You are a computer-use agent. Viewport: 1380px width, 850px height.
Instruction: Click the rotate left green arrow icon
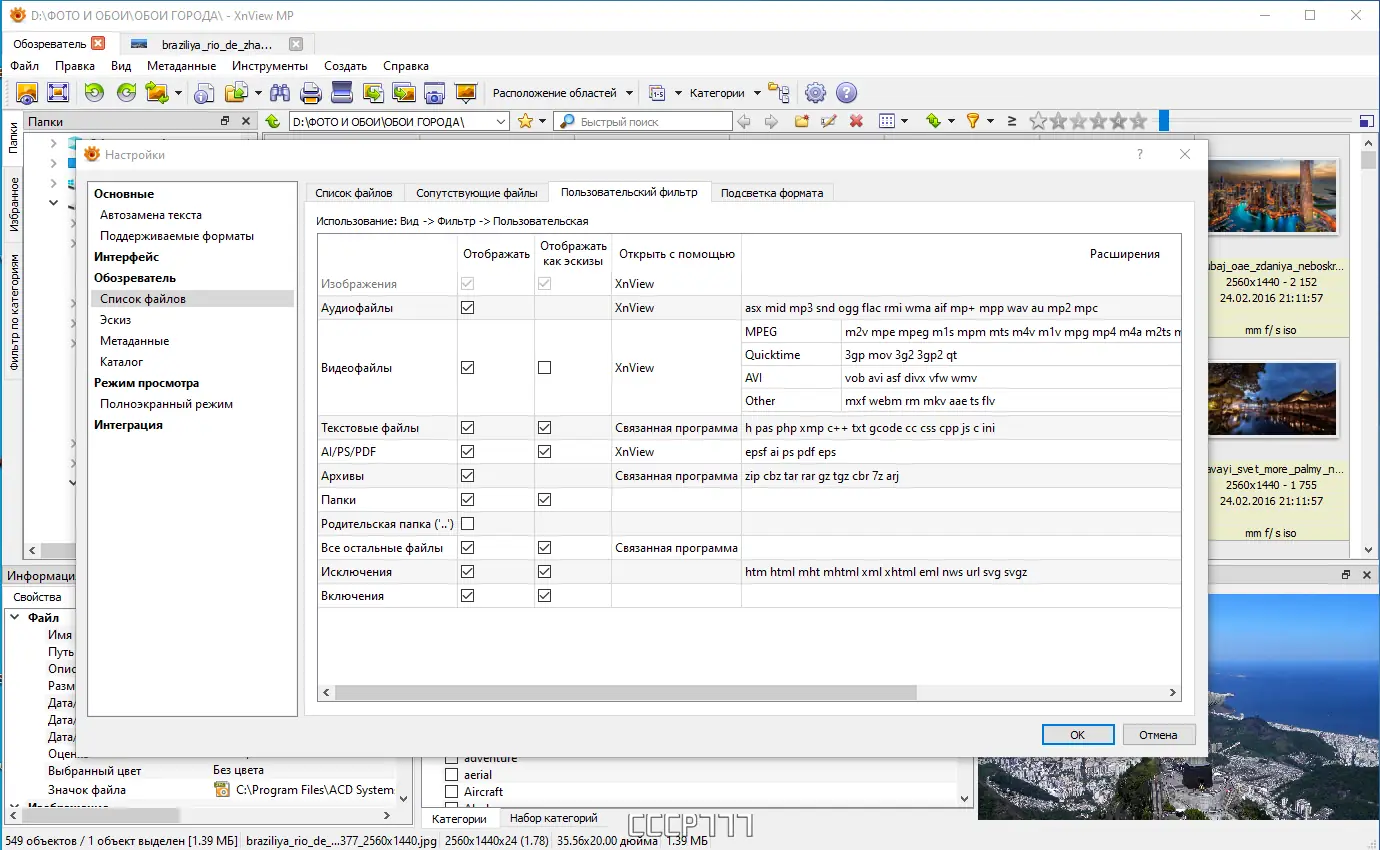(94, 93)
